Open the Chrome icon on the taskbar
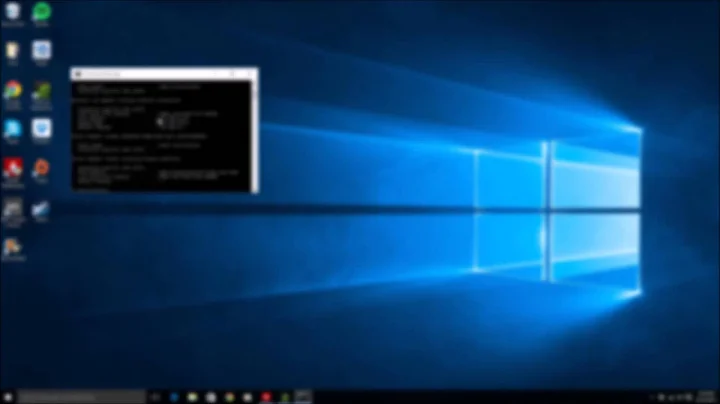The height and width of the screenshot is (404, 720). [229, 397]
